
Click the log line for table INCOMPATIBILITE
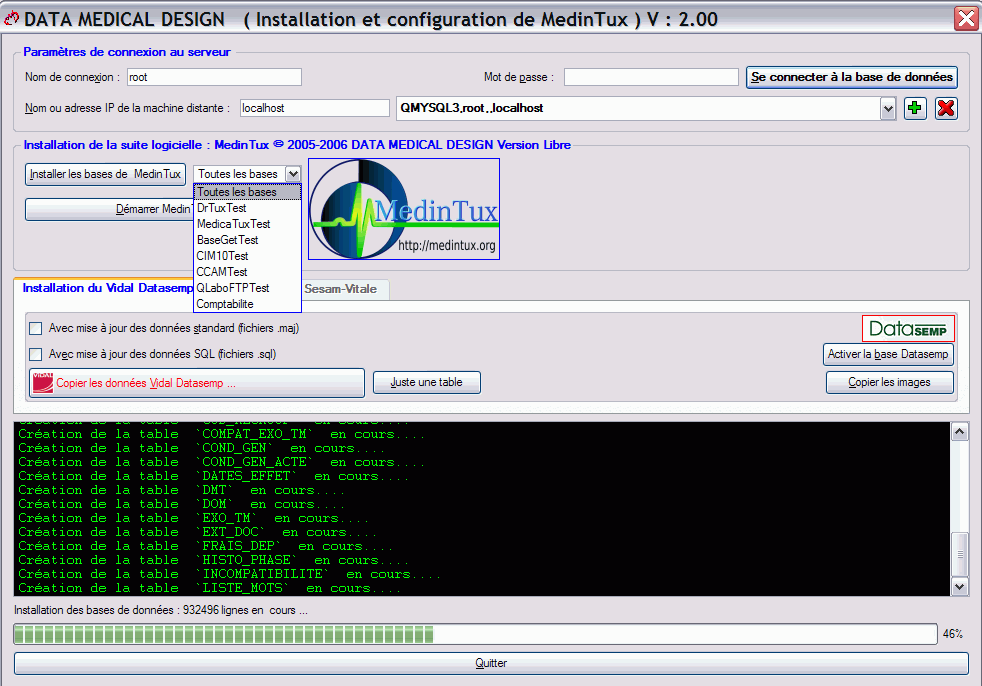tap(229, 574)
